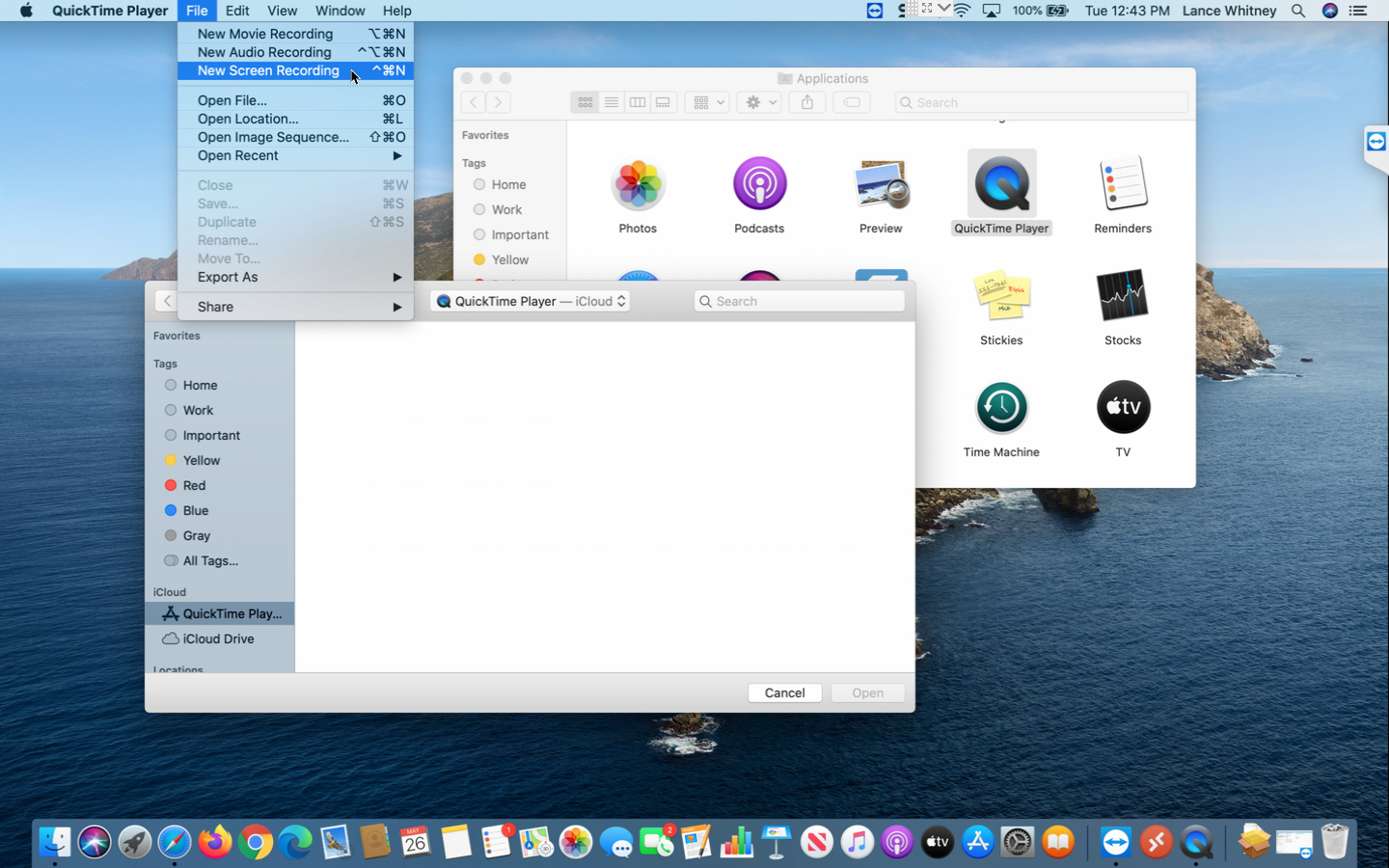Screen dimensions: 1389x868
Task: Select the Red tag in dialog sidebar
Action: point(194,485)
